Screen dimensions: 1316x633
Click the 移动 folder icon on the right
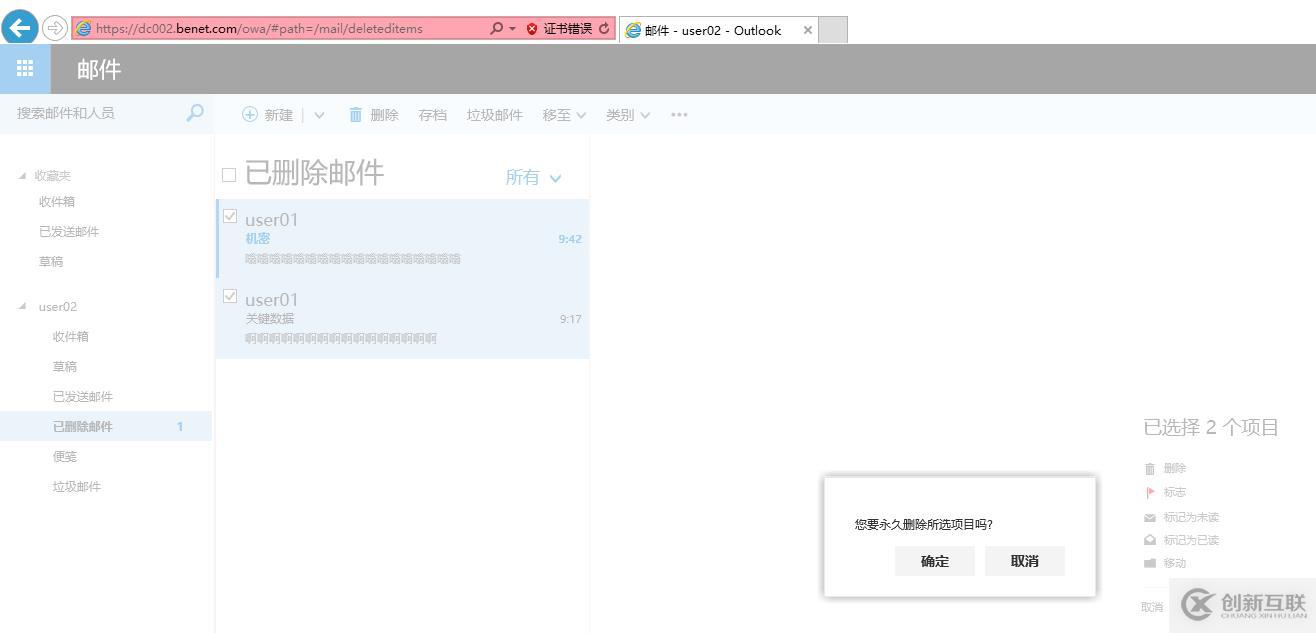click(1149, 562)
